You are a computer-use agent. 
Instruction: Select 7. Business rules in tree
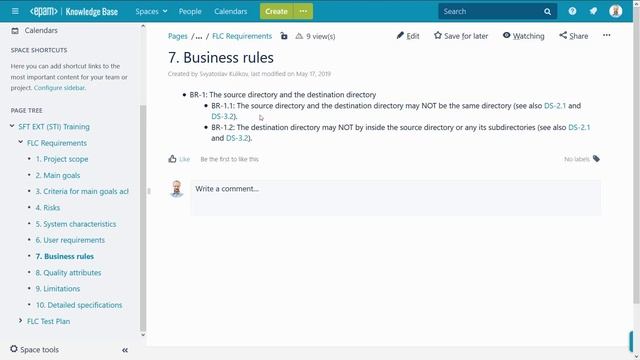pyautogui.click(x=64, y=256)
